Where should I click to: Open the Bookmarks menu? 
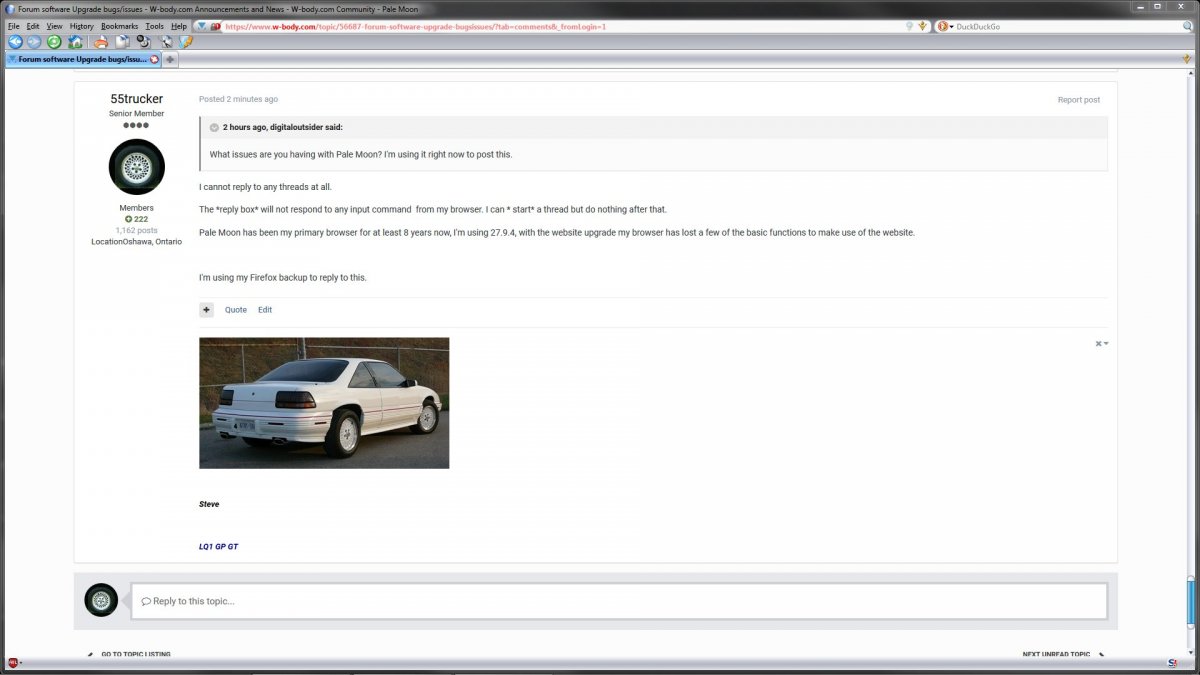click(119, 26)
